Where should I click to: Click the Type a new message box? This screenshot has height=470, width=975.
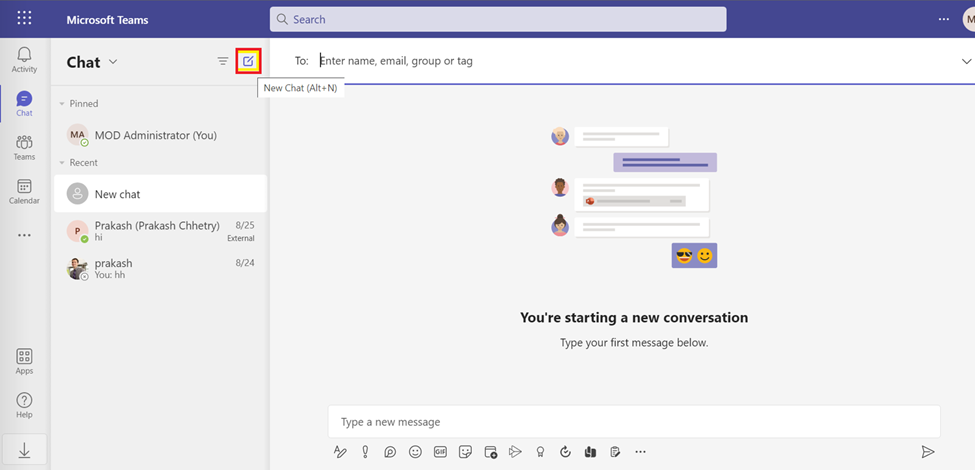pyautogui.click(x=634, y=422)
